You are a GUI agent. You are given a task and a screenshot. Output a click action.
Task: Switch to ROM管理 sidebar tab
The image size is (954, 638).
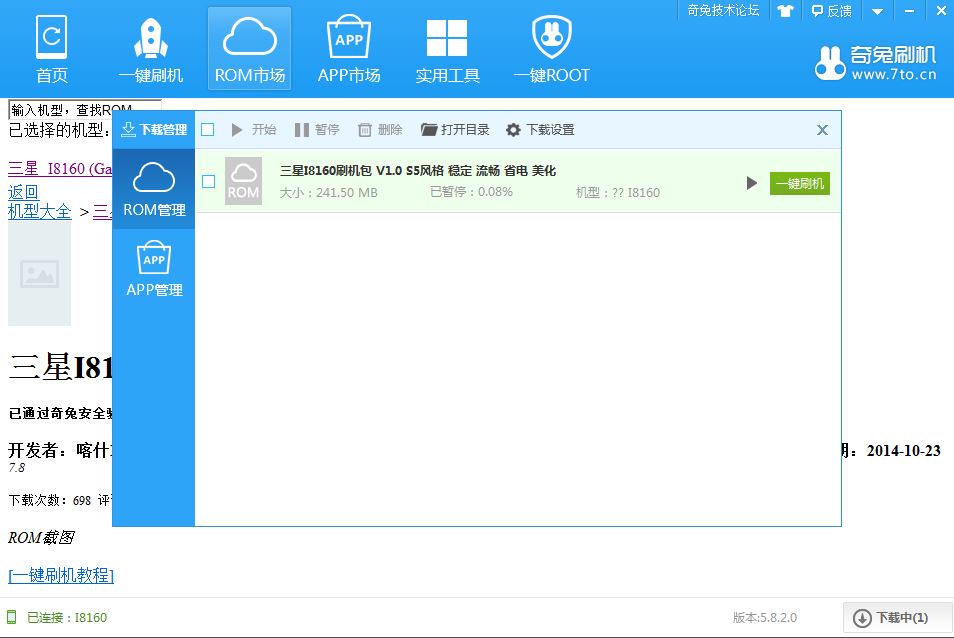click(154, 190)
